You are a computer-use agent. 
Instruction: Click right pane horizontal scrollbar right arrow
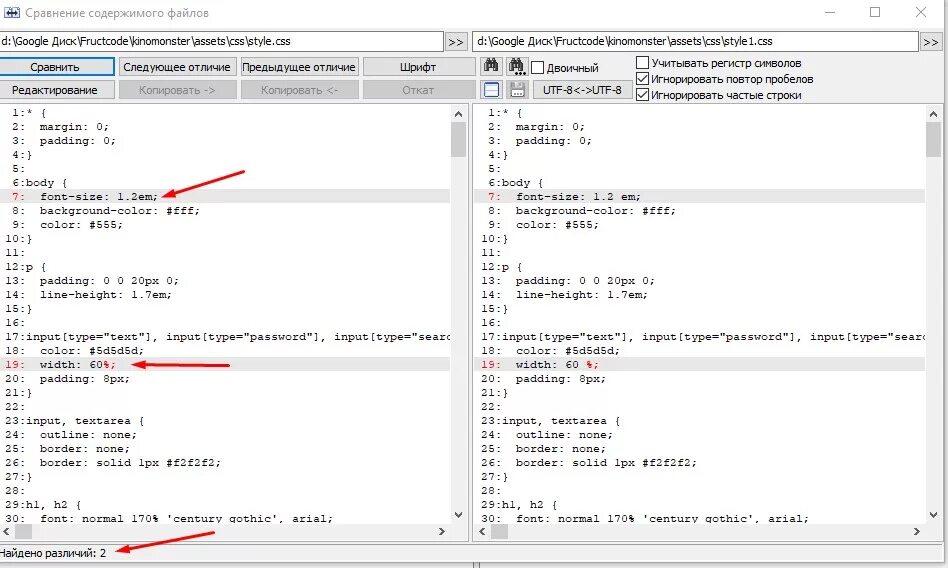point(917,532)
